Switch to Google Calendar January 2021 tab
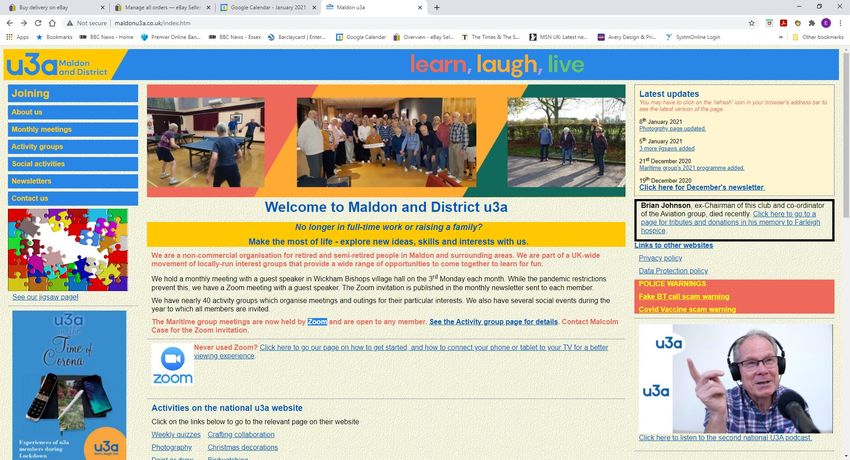 point(267,8)
